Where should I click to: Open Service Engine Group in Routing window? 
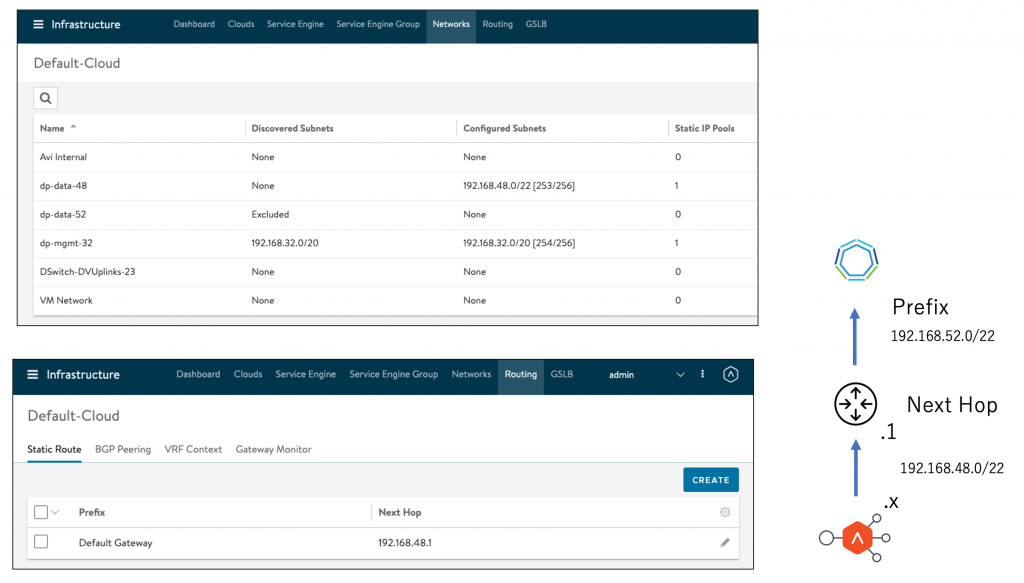tap(394, 374)
